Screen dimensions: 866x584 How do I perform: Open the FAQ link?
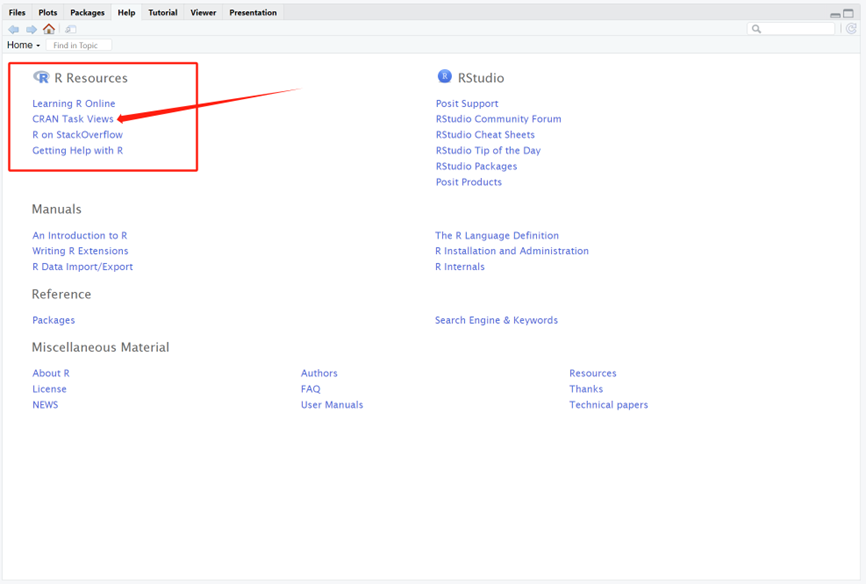(x=310, y=389)
